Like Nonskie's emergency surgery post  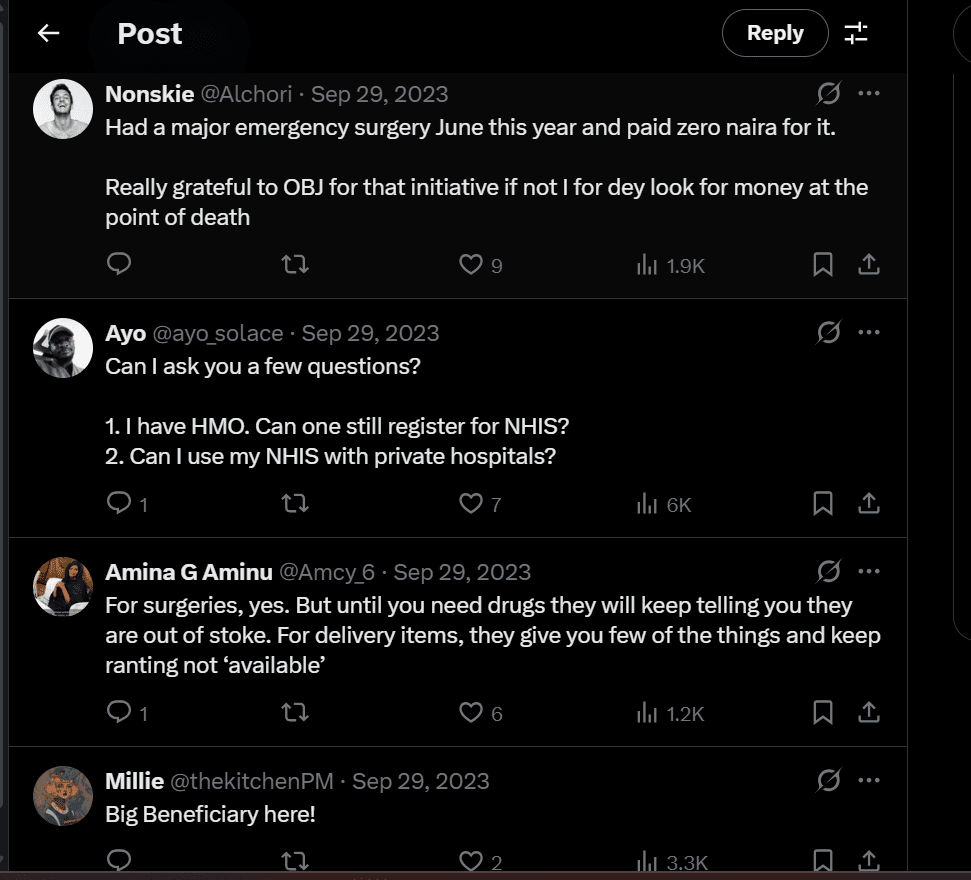471,264
